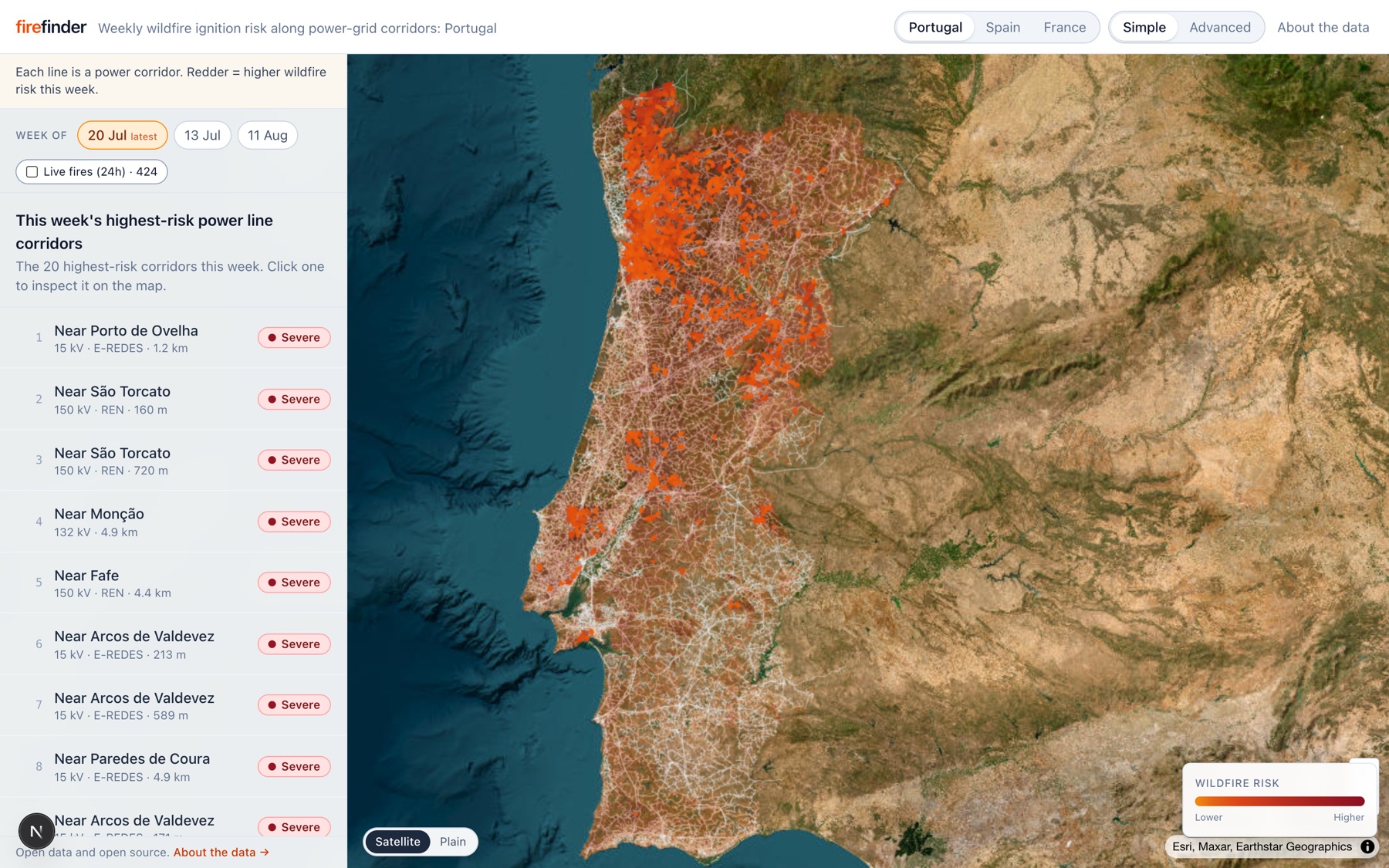Click the Higher legend label
Viewport: 1389px width, 868px height.
(x=1349, y=817)
